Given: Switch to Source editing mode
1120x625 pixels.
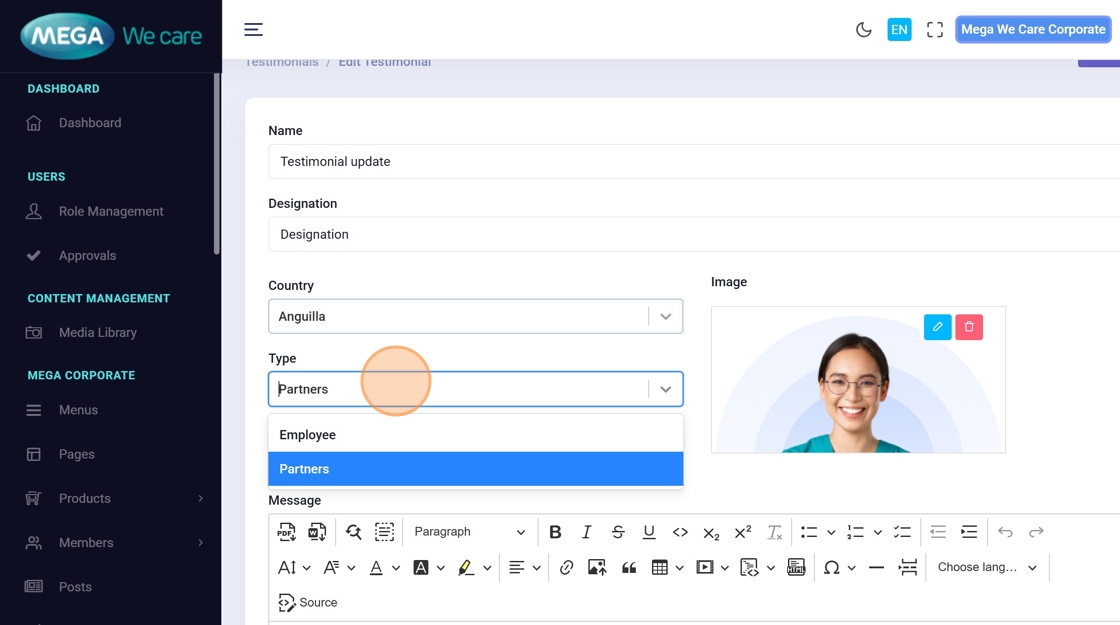Looking at the screenshot, I should [308, 603].
